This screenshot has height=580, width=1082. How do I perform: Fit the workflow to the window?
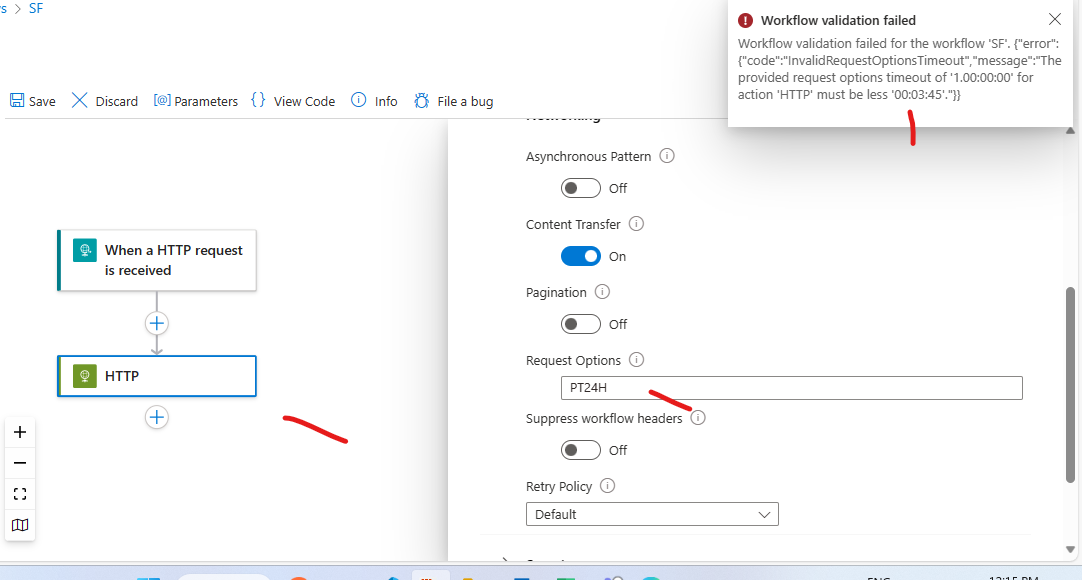pyautogui.click(x=20, y=493)
